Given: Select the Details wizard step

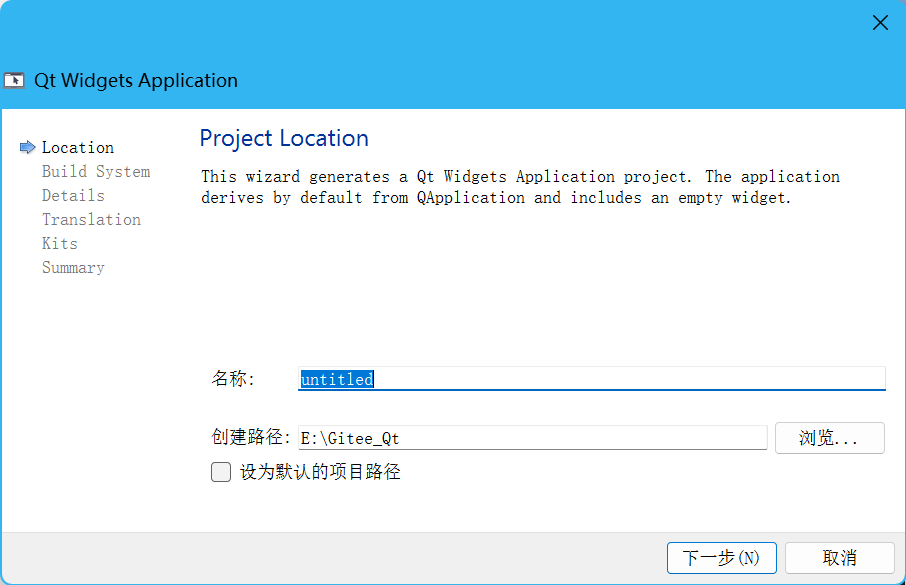Looking at the screenshot, I should (73, 195).
